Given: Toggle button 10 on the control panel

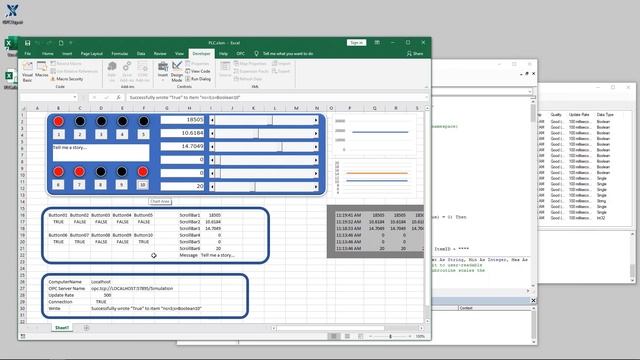Looking at the screenshot, I should (x=142, y=185).
